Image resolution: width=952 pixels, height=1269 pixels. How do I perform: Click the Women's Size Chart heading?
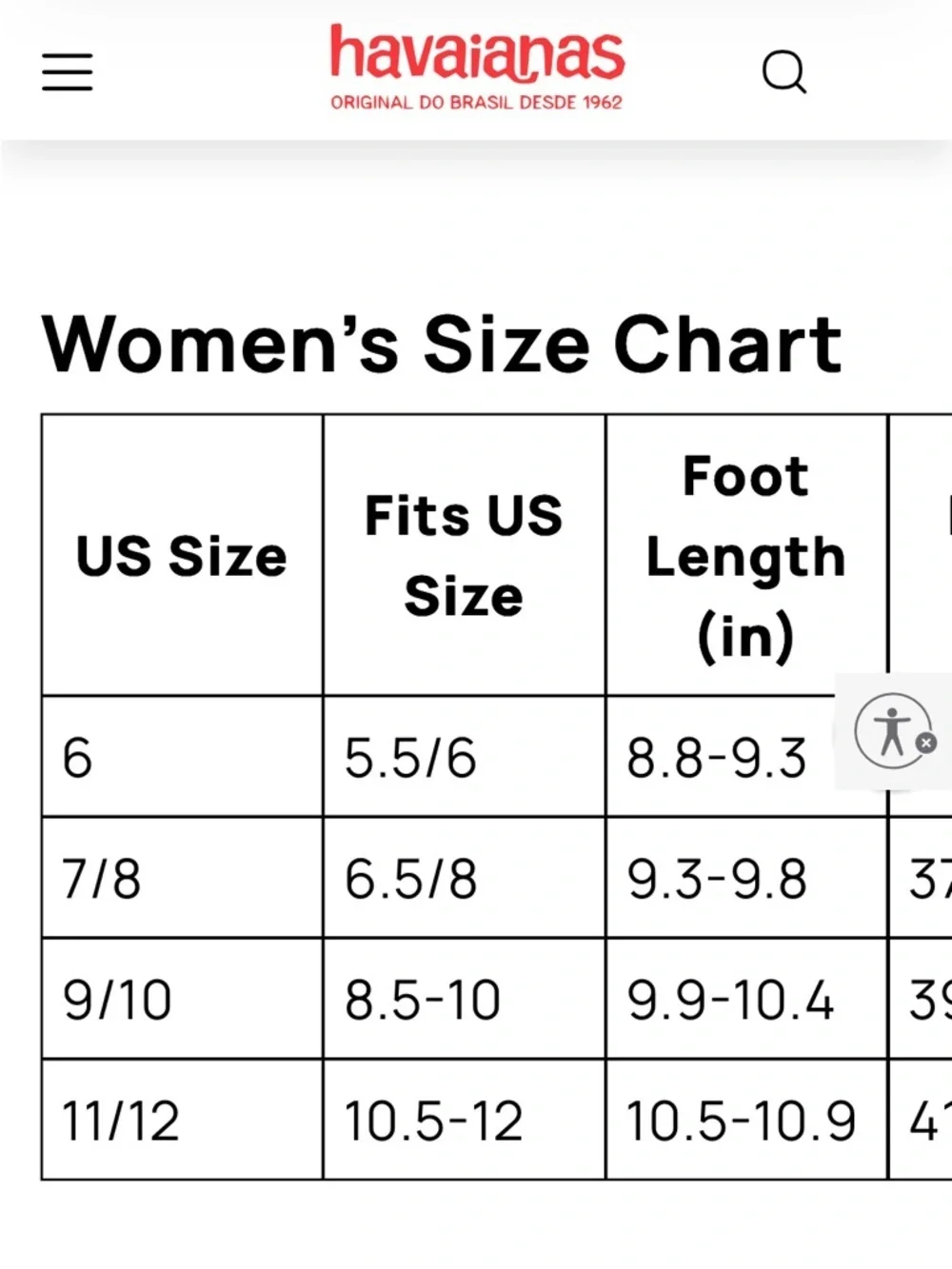pos(442,345)
